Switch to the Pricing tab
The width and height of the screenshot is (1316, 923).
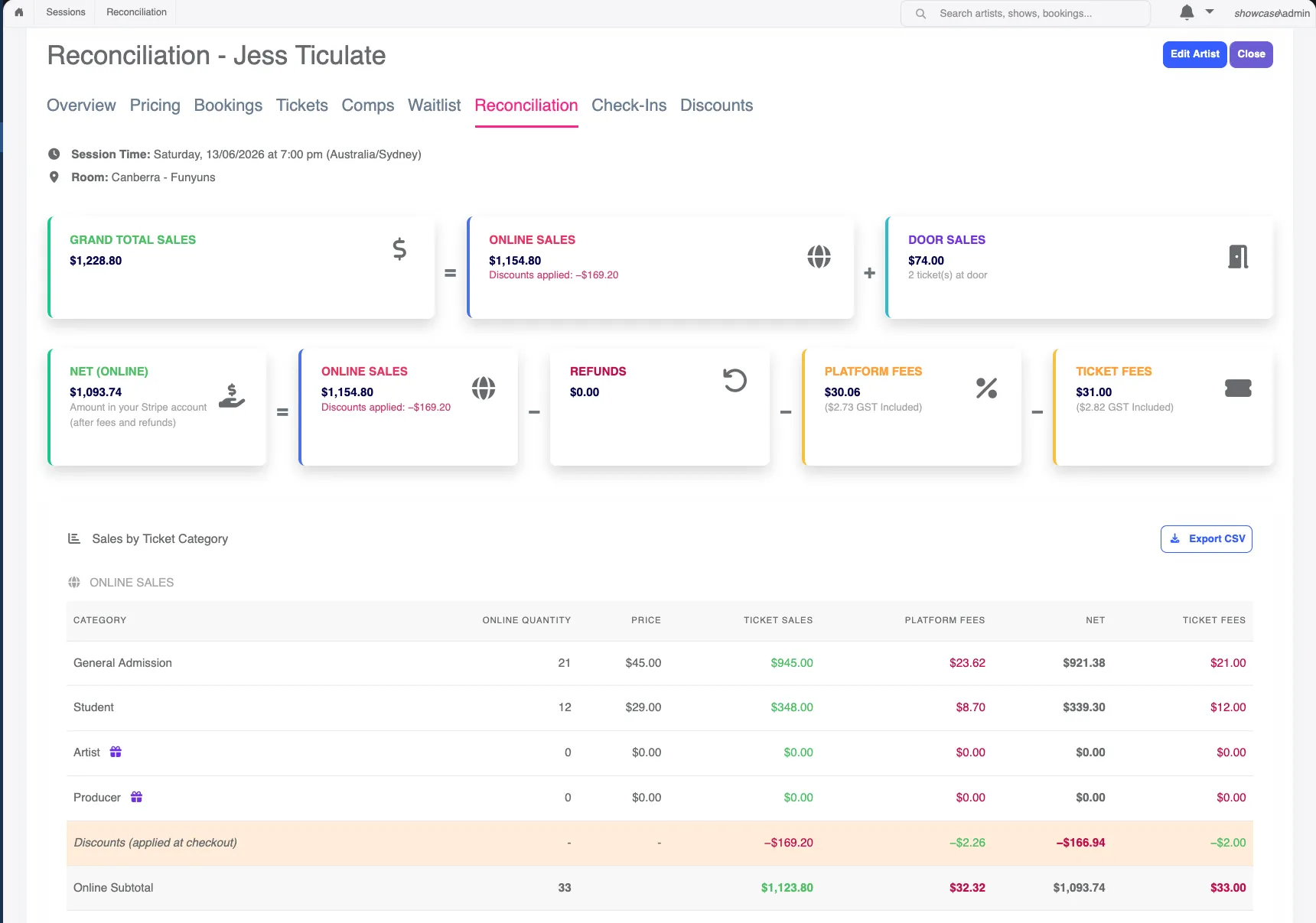[155, 106]
